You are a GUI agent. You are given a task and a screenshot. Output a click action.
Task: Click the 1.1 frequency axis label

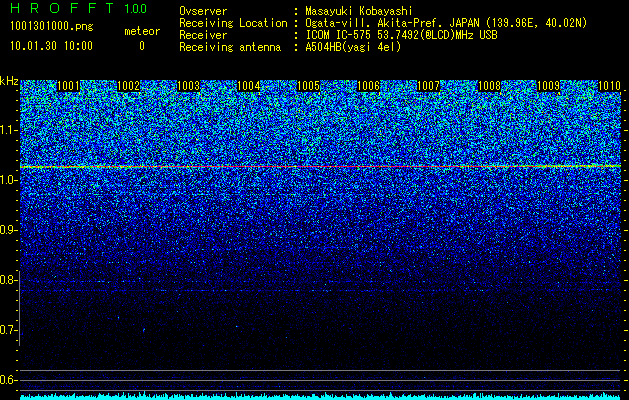pos(9,130)
